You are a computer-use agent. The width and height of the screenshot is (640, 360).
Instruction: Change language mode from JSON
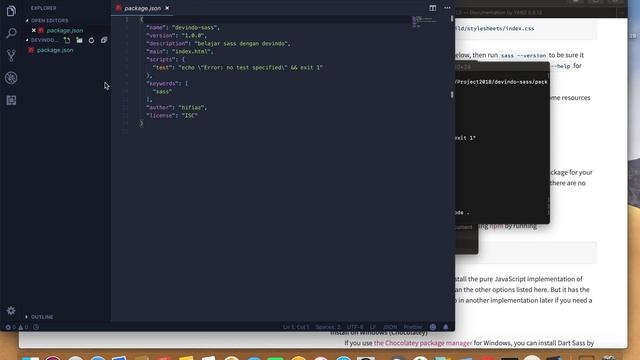coord(390,327)
